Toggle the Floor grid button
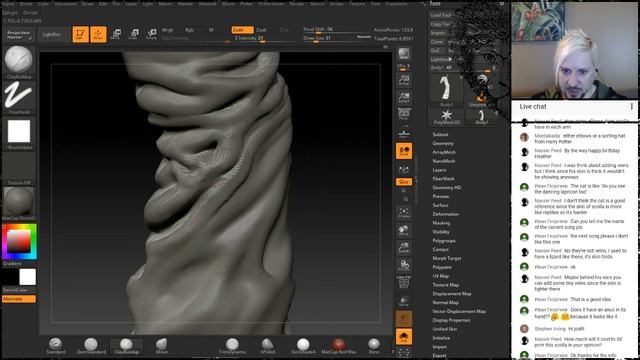The image size is (640, 360). click(x=404, y=134)
